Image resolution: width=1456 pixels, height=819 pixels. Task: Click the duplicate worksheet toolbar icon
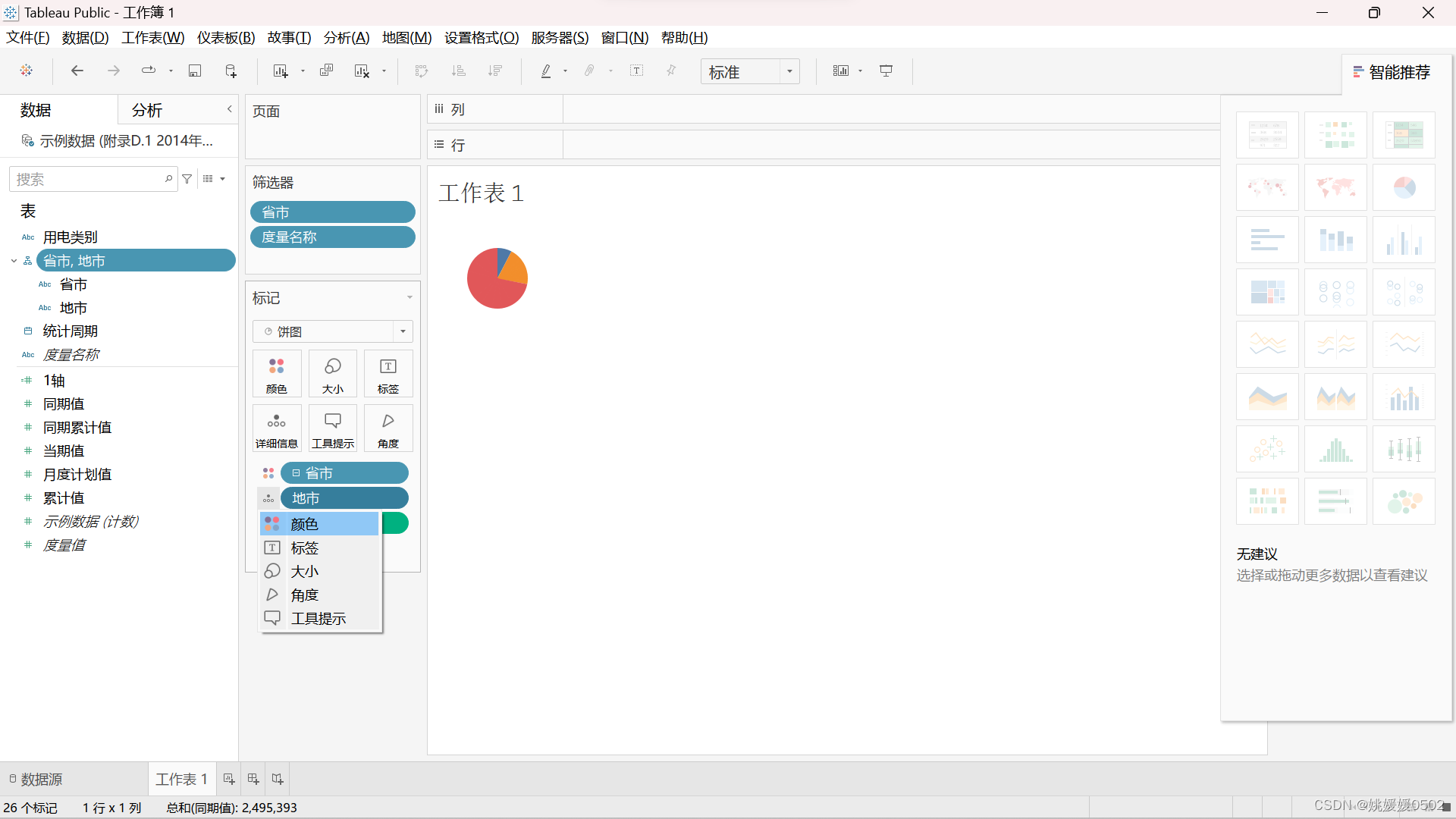[326, 71]
